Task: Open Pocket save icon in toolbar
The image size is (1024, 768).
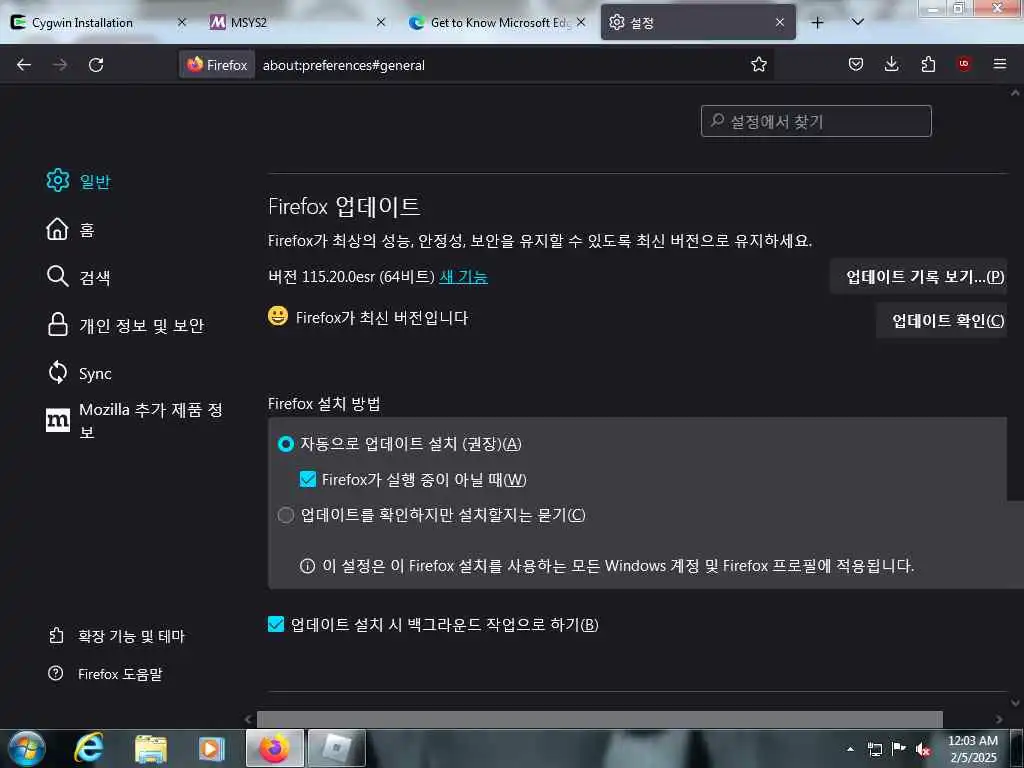Action: point(856,64)
